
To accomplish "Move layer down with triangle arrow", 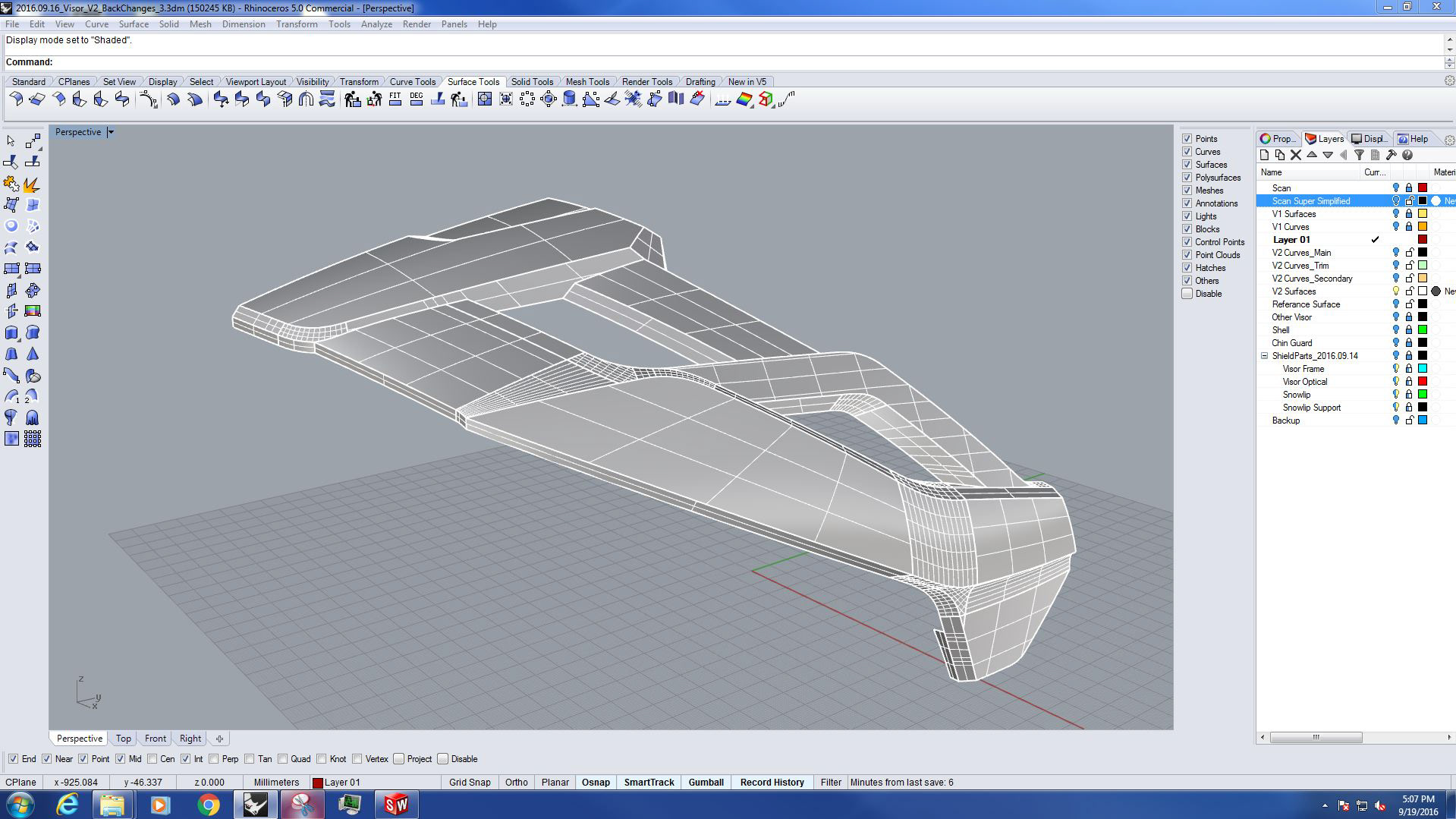I will coord(1328,155).
